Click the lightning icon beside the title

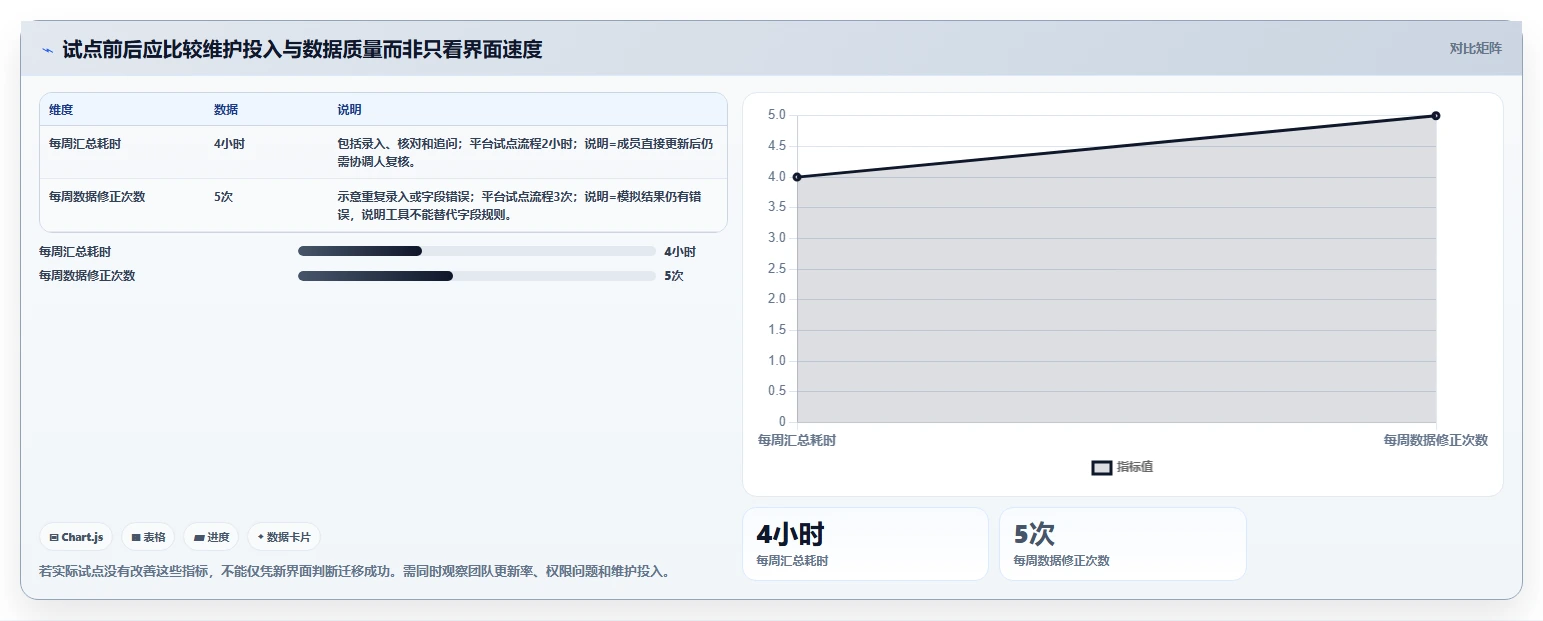click(x=47, y=50)
